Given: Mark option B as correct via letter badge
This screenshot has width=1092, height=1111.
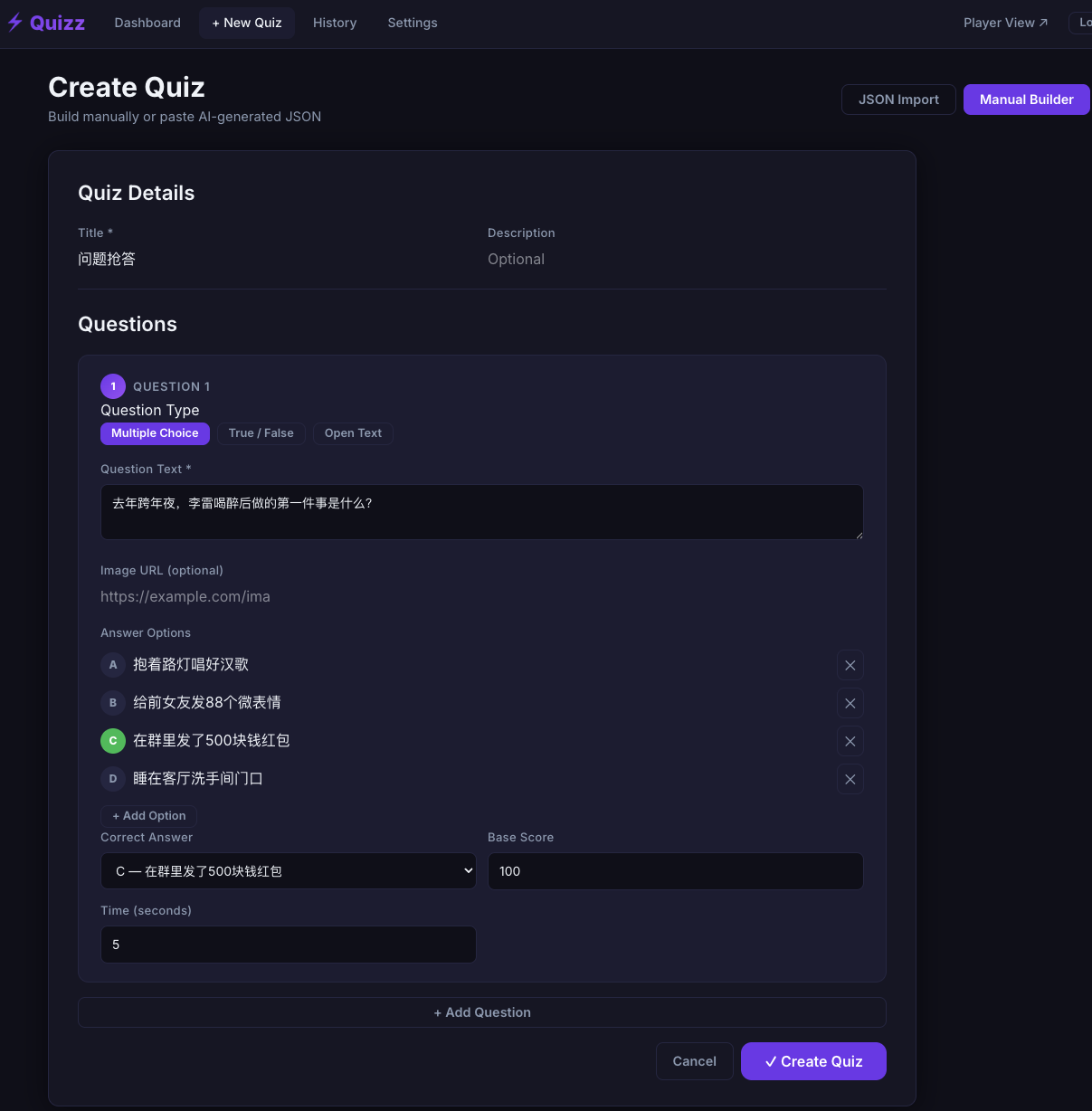Looking at the screenshot, I should [x=113, y=702].
